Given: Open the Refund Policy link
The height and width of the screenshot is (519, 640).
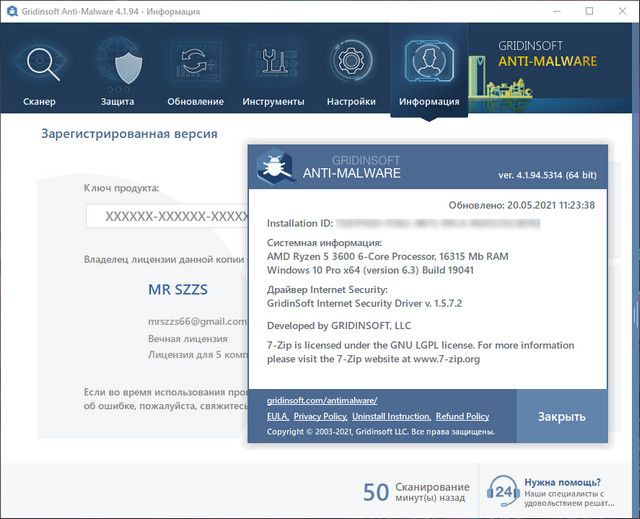Looking at the screenshot, I should coord(462,416).
